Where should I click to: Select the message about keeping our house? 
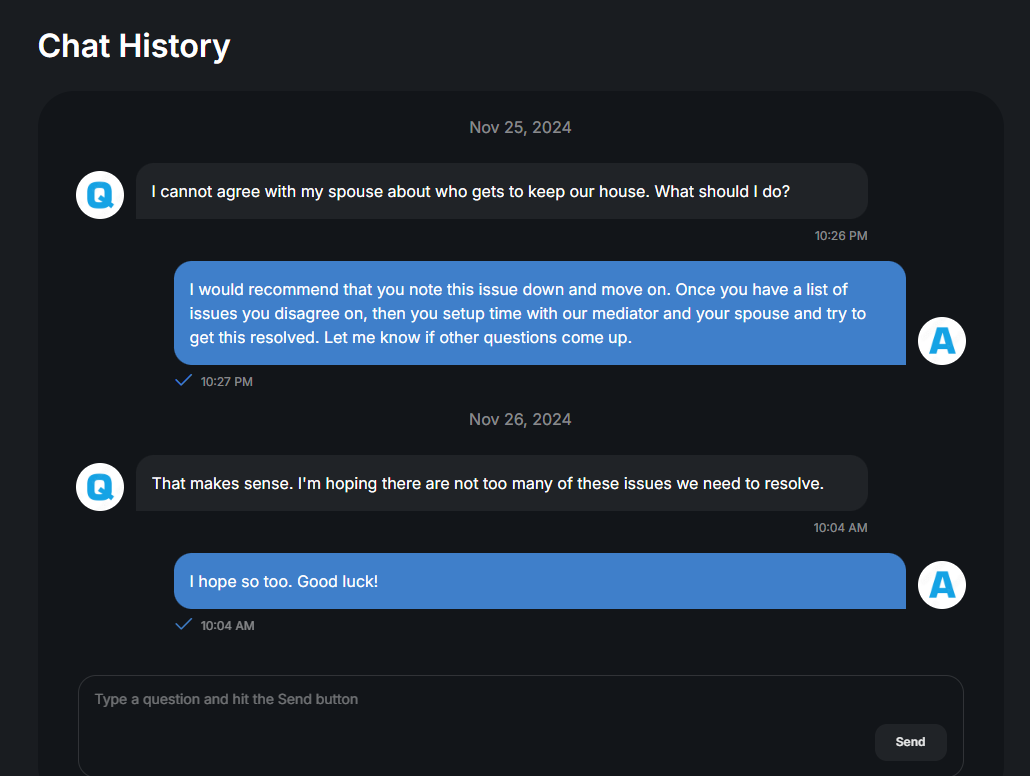[x=501, y=191]
